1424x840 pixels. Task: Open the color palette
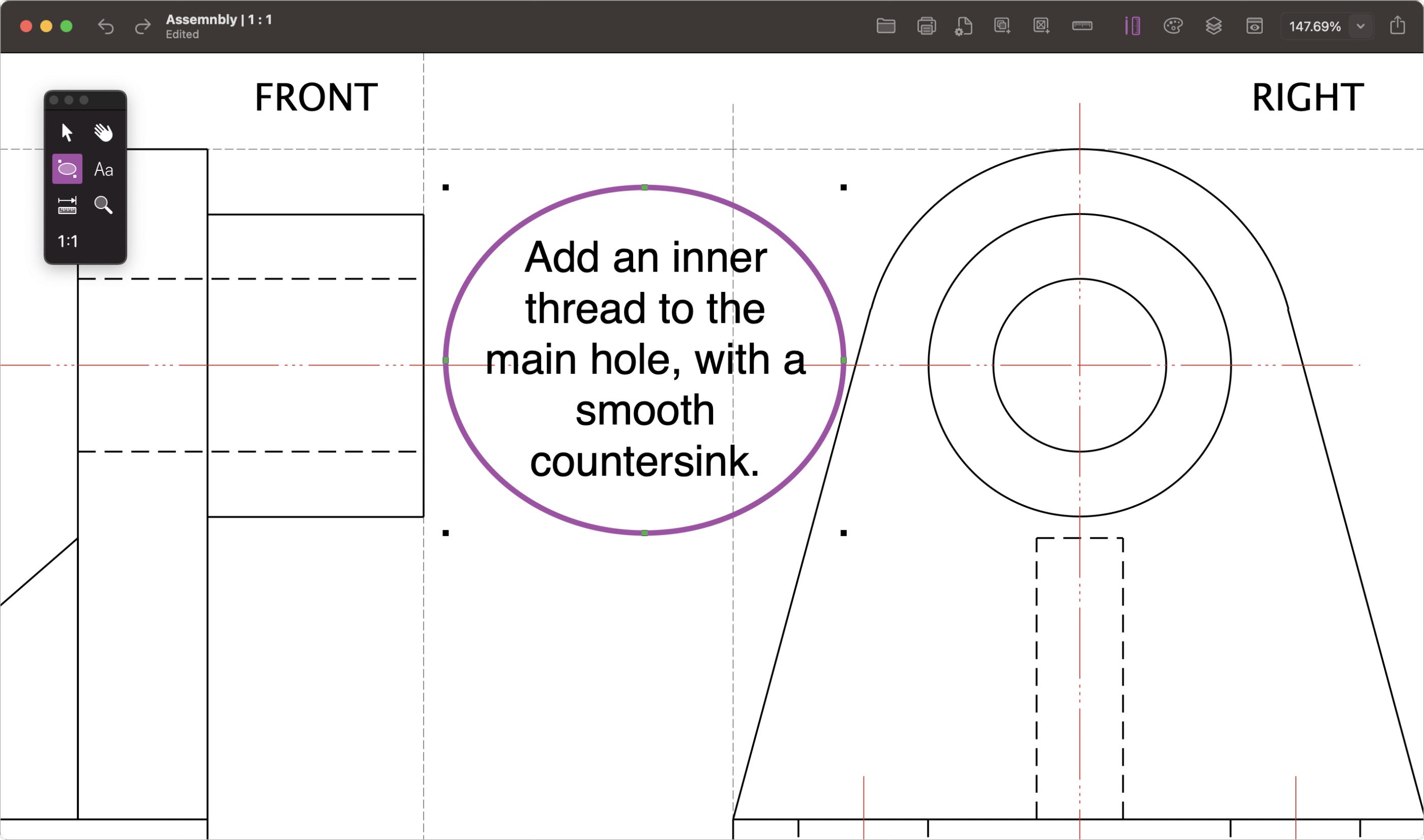coord(1174,26)
